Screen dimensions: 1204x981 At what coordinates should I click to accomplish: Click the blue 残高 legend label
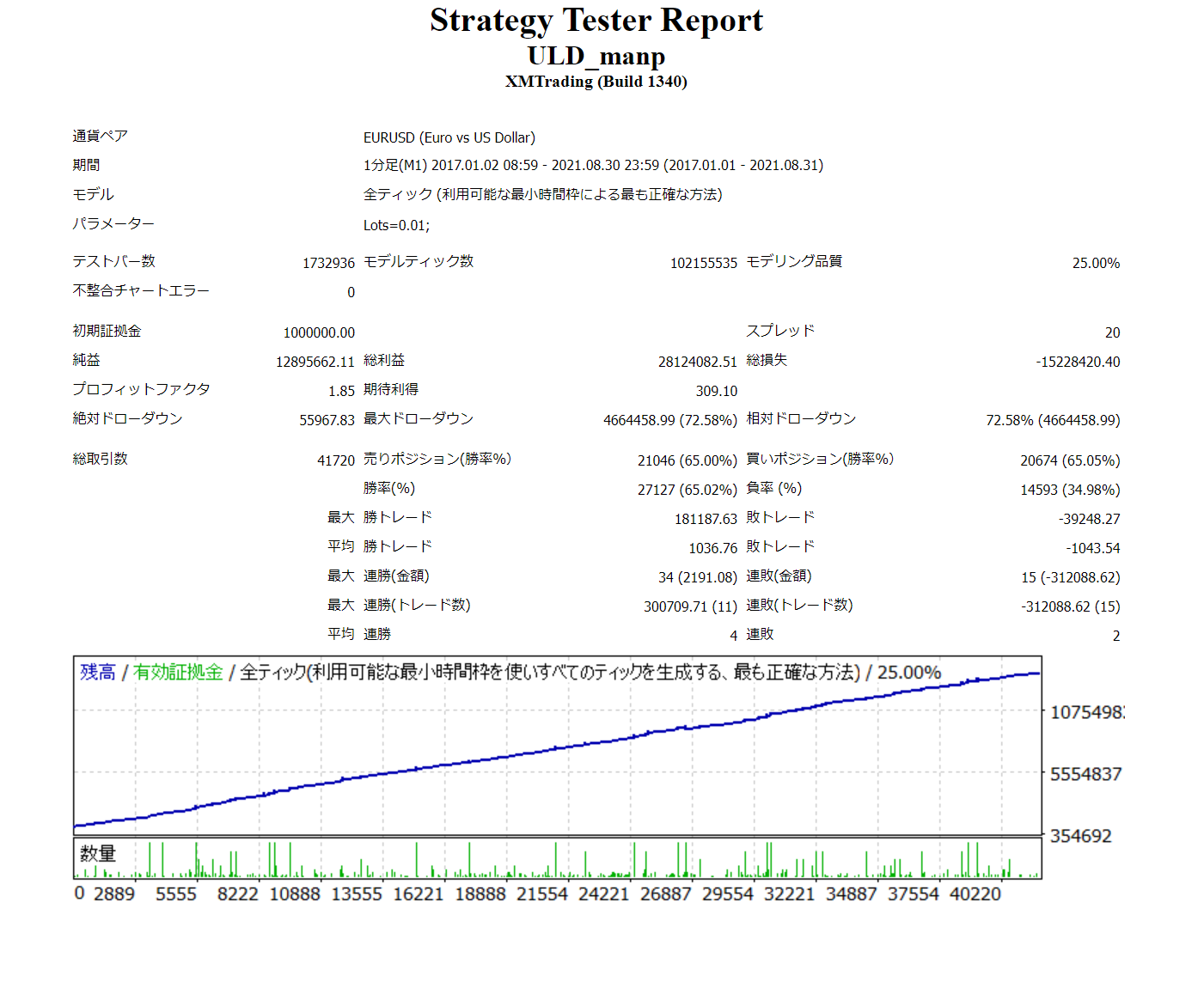click(x=97, y=672)
